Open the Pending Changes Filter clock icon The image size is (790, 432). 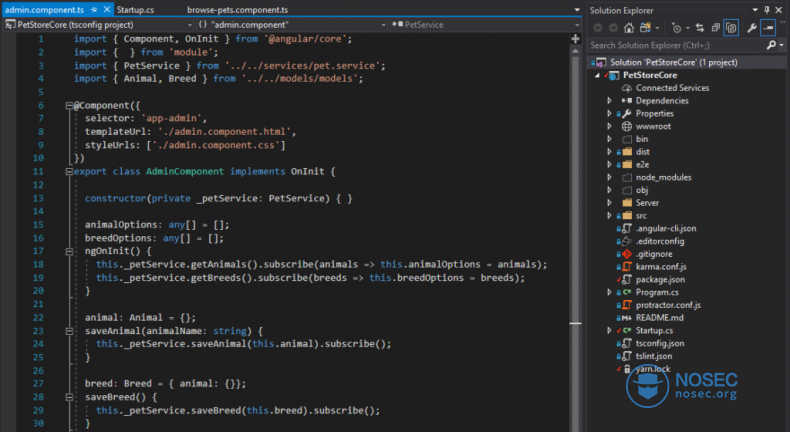point(677,28)
